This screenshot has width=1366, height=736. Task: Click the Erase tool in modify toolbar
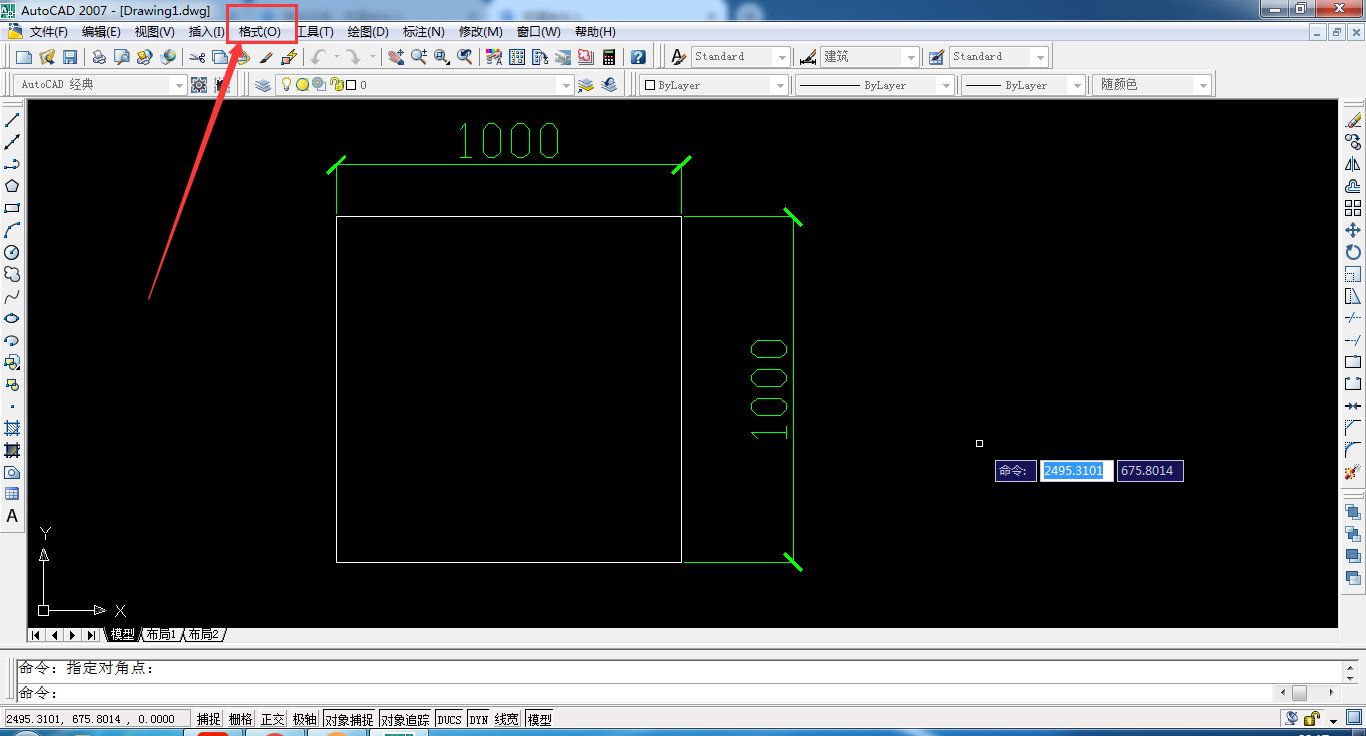click(1353, 120)
